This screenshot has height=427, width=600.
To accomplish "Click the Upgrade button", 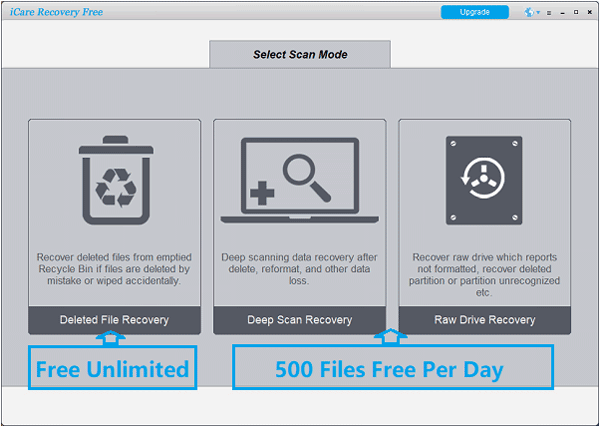I will click(x=475, y=12).
